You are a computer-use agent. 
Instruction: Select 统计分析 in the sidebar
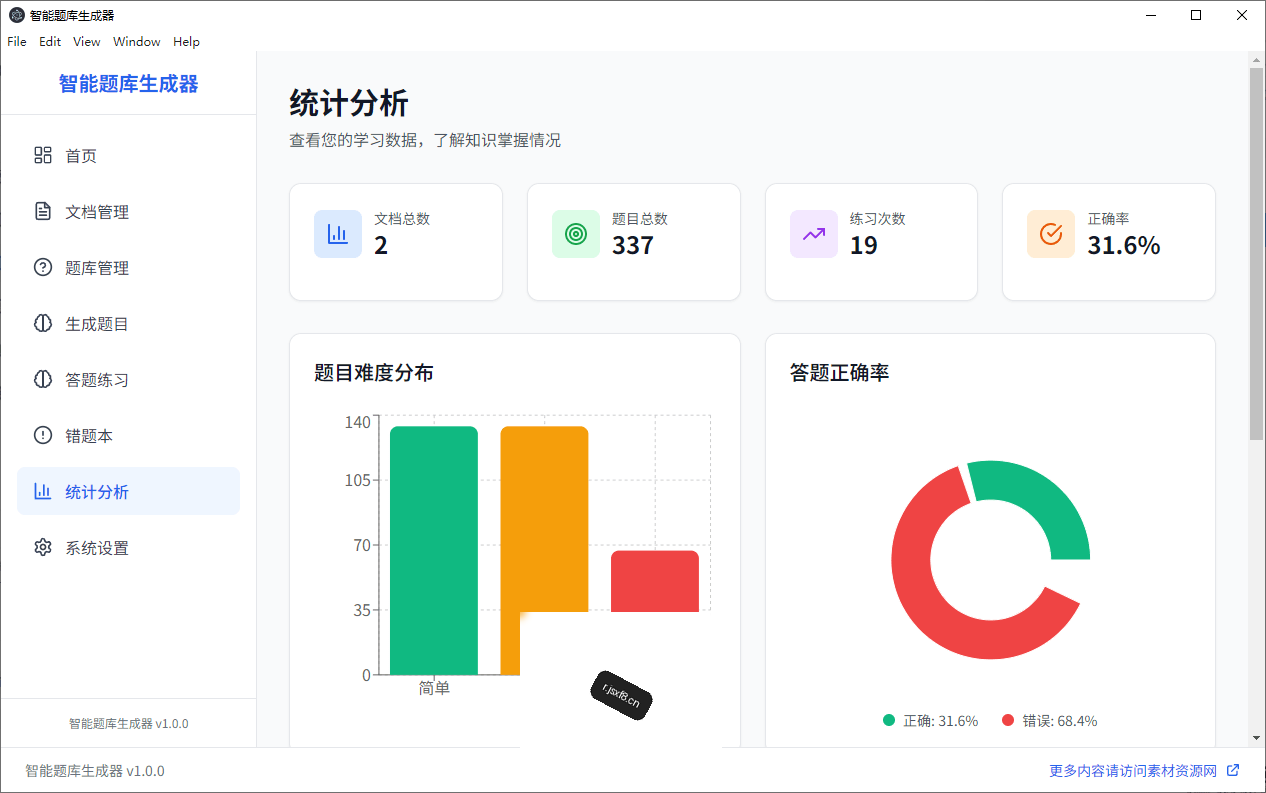pos(128,491)
